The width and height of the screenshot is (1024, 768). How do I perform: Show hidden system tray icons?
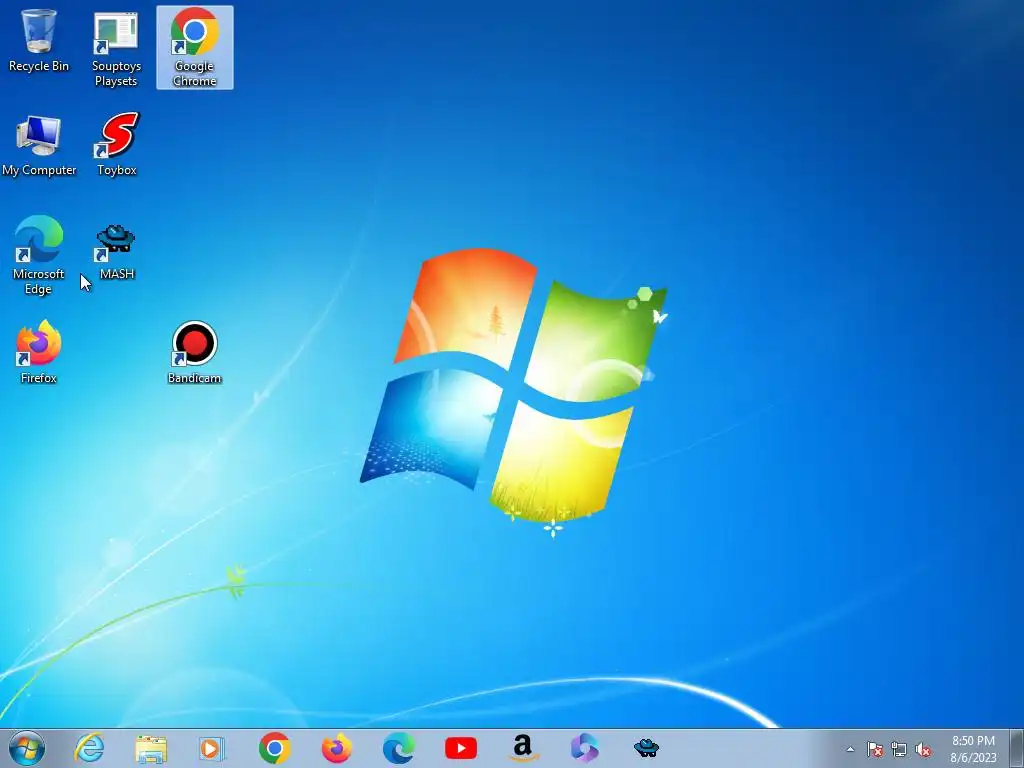tap(850, 749)
